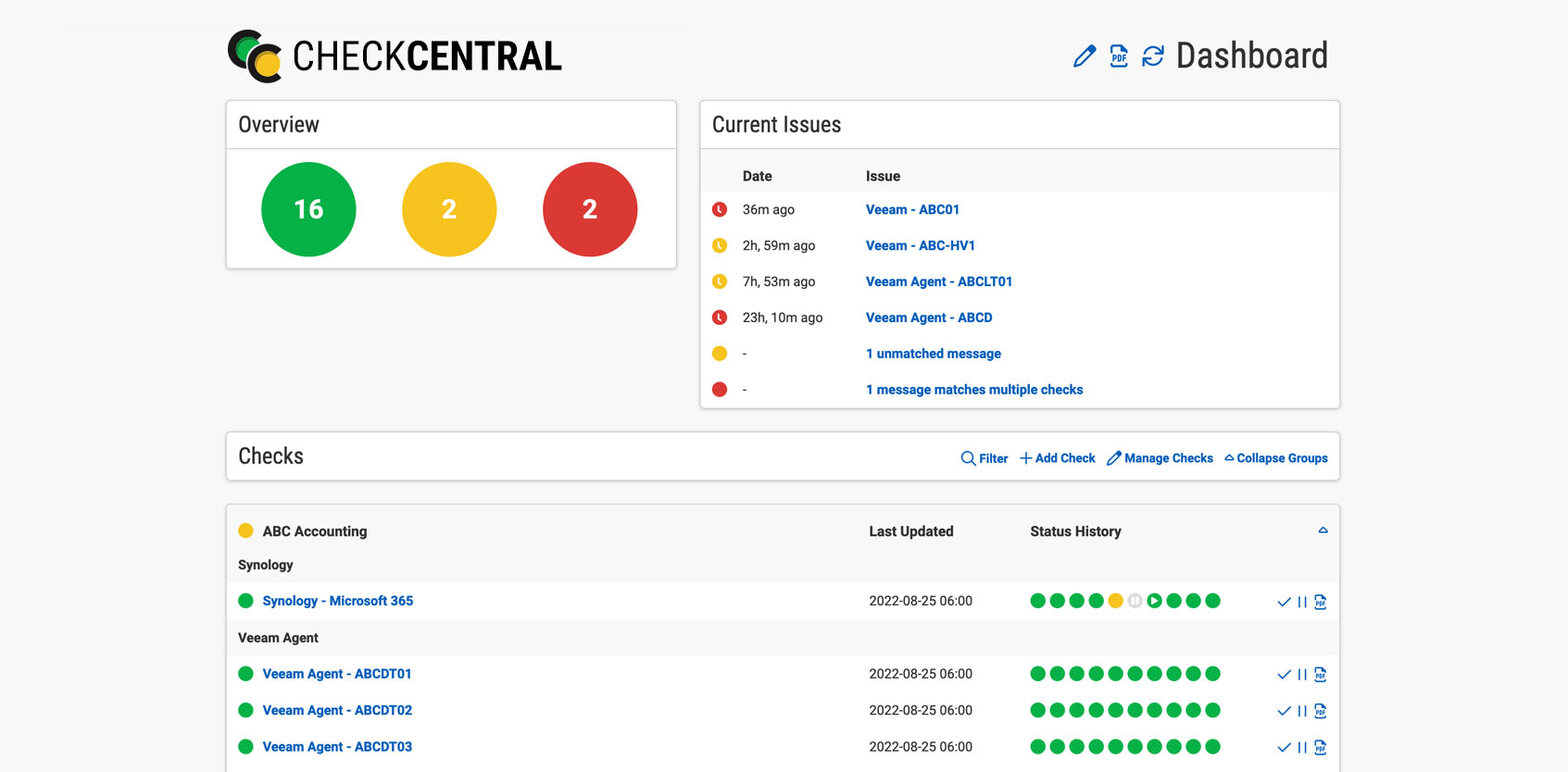Mark Synology - Microsoft 365 check as resolved
The image size is (1568, 772).
[x=1284, y=602]
